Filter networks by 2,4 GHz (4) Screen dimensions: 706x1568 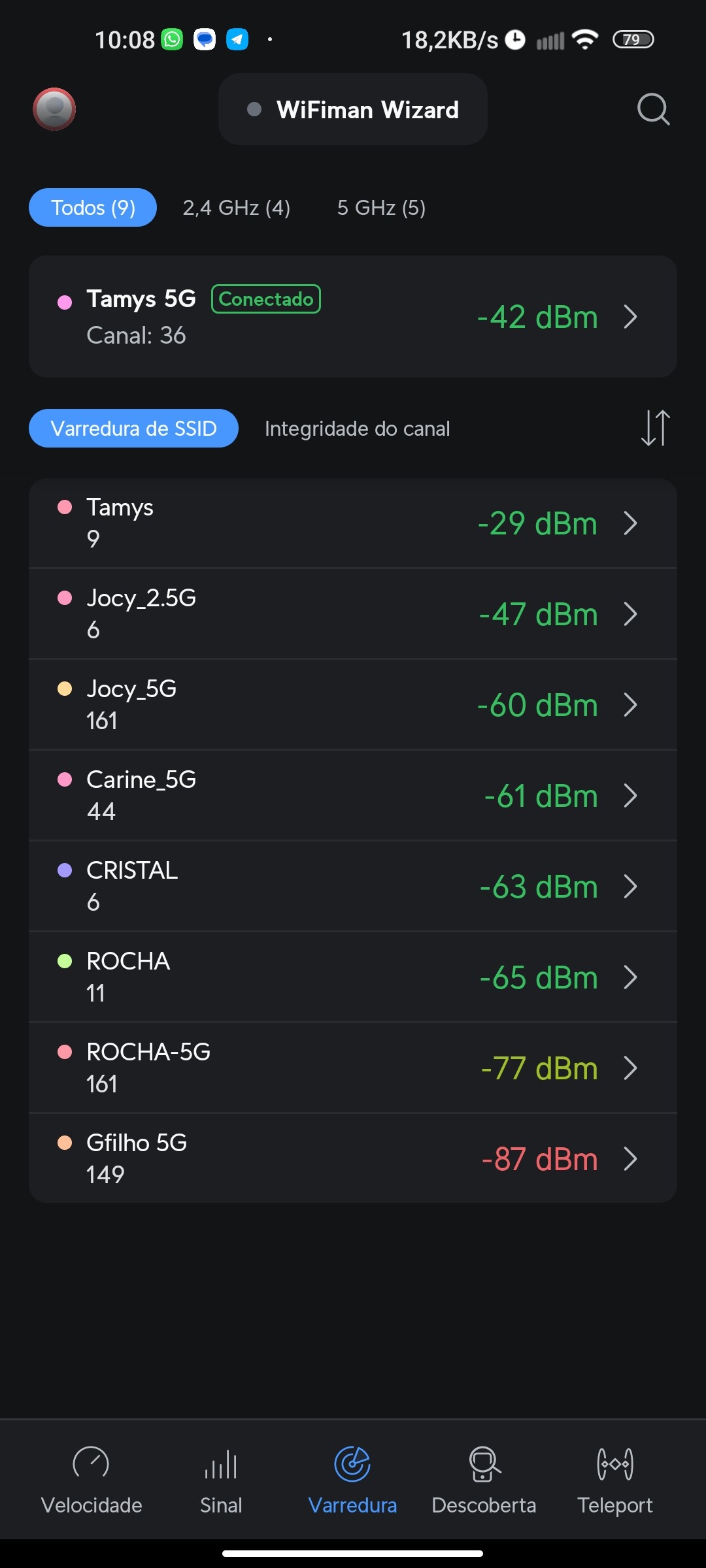(236, 208)
